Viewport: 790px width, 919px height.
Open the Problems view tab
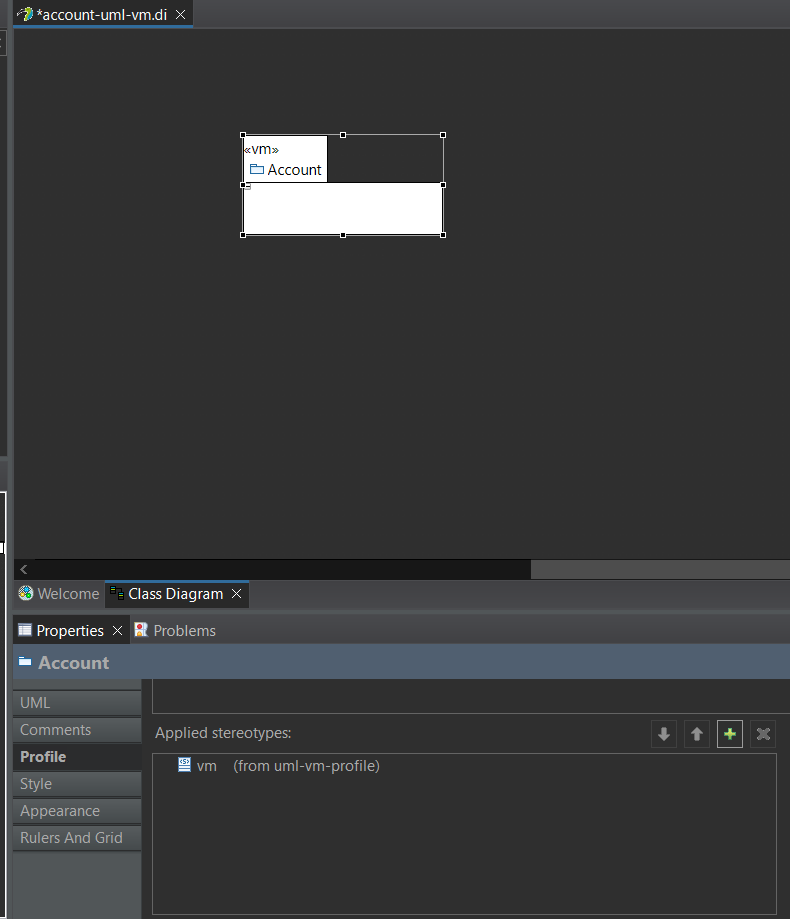click(x=175, y=631)
